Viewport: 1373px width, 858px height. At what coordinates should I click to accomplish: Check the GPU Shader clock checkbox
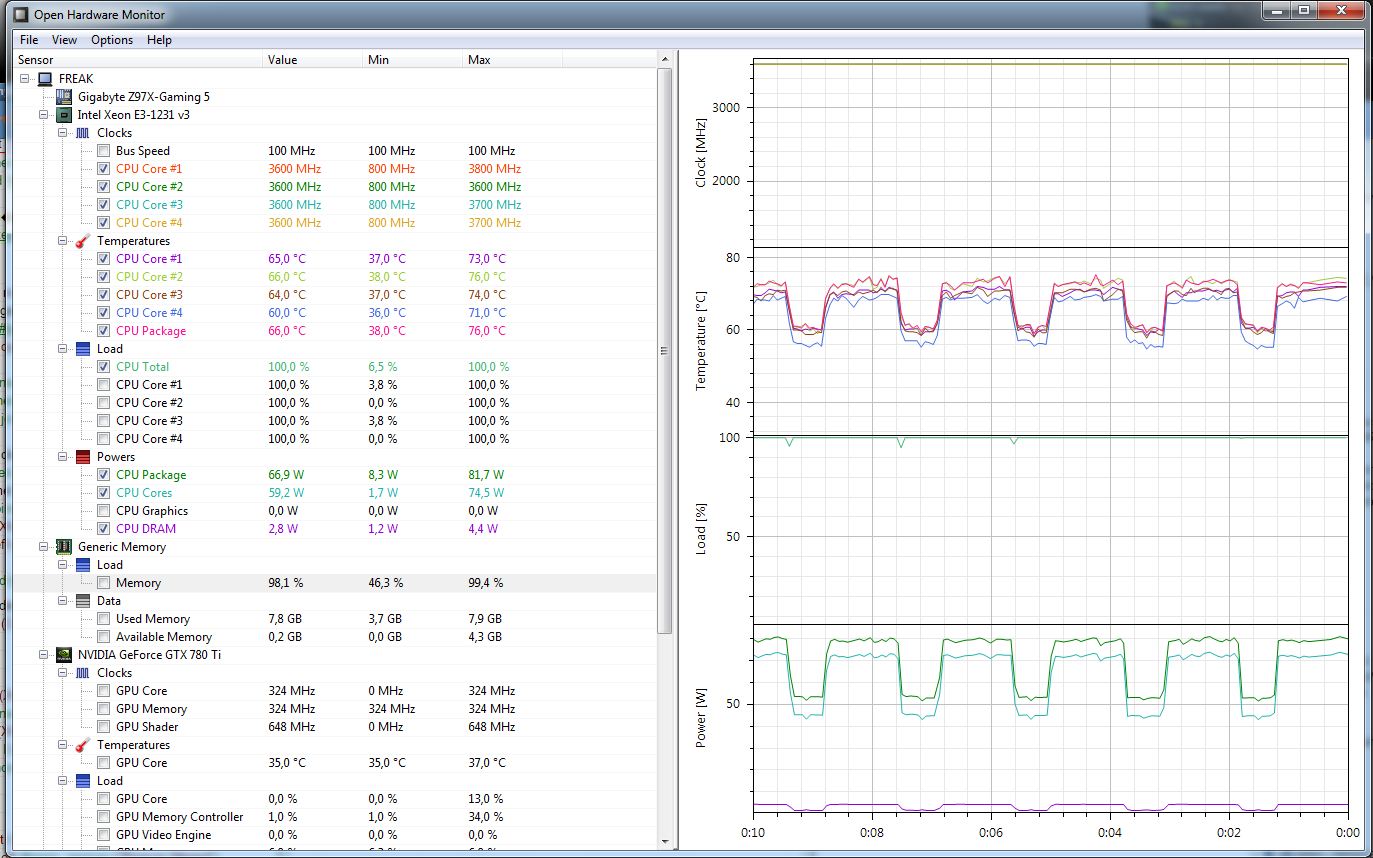coord(104,727)
